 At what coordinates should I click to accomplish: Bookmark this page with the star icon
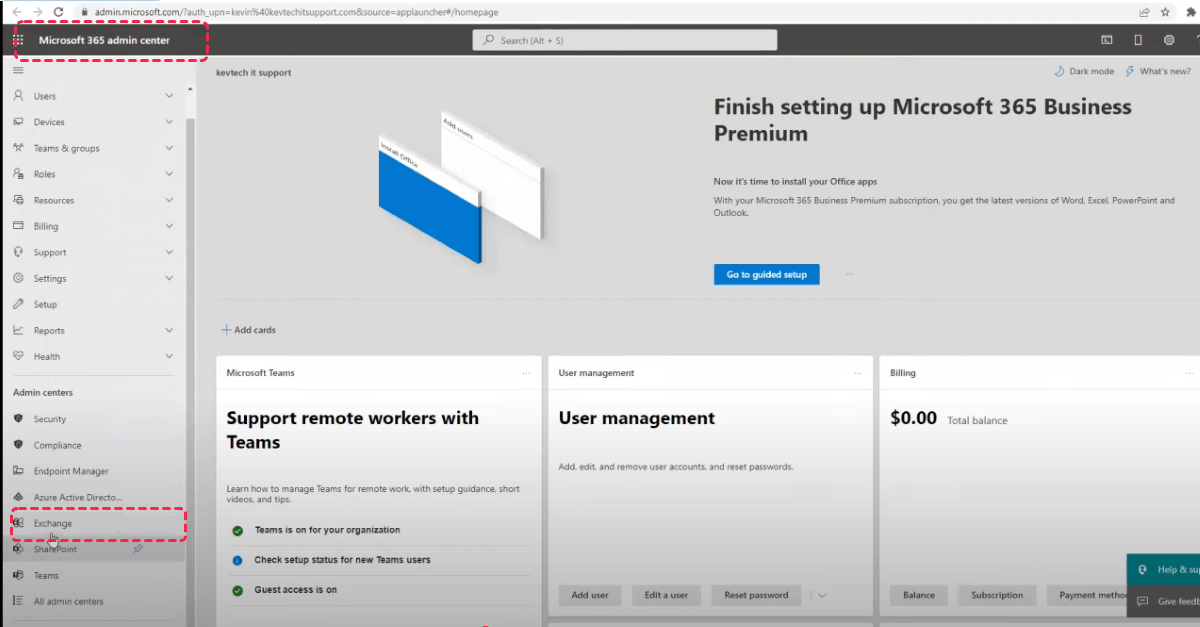pyautogui.click(x=1165, y=12)
